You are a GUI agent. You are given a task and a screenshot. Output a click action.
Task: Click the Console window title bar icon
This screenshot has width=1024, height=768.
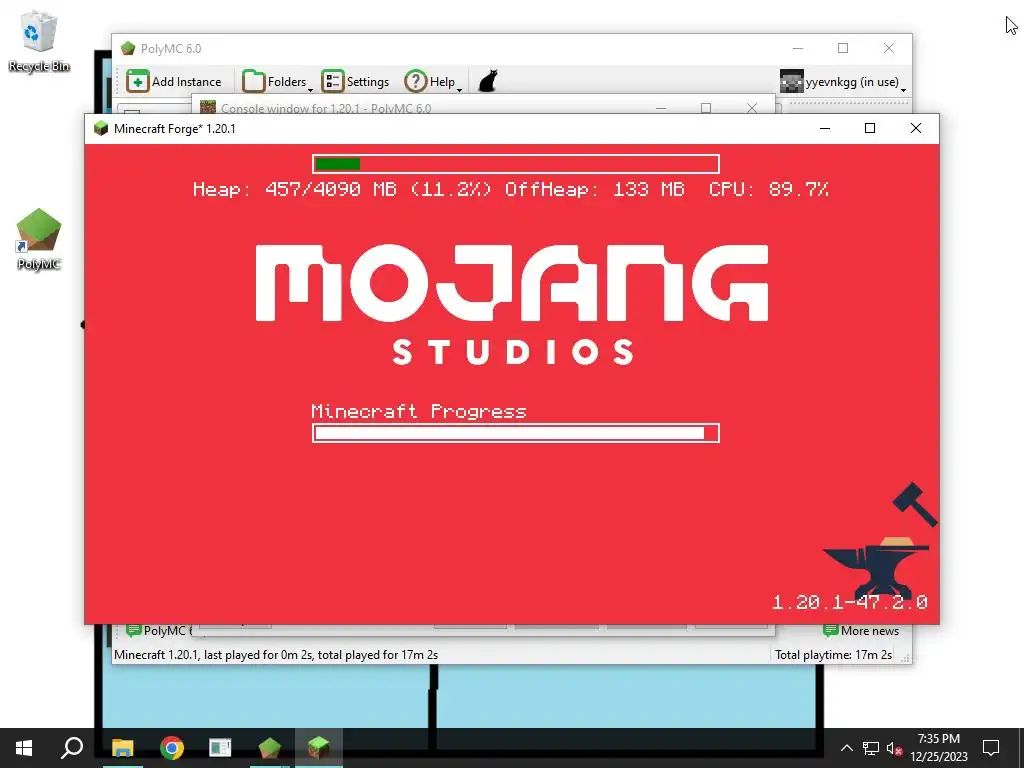pyautogui.click(x=208, y=107)
